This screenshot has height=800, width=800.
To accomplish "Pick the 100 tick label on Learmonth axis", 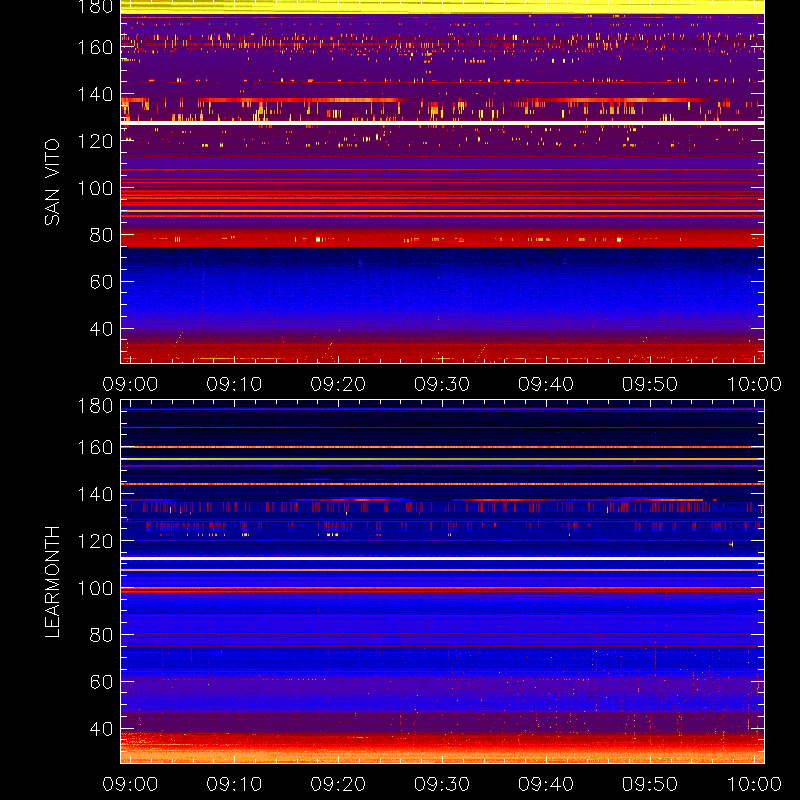I will point(95,588).
